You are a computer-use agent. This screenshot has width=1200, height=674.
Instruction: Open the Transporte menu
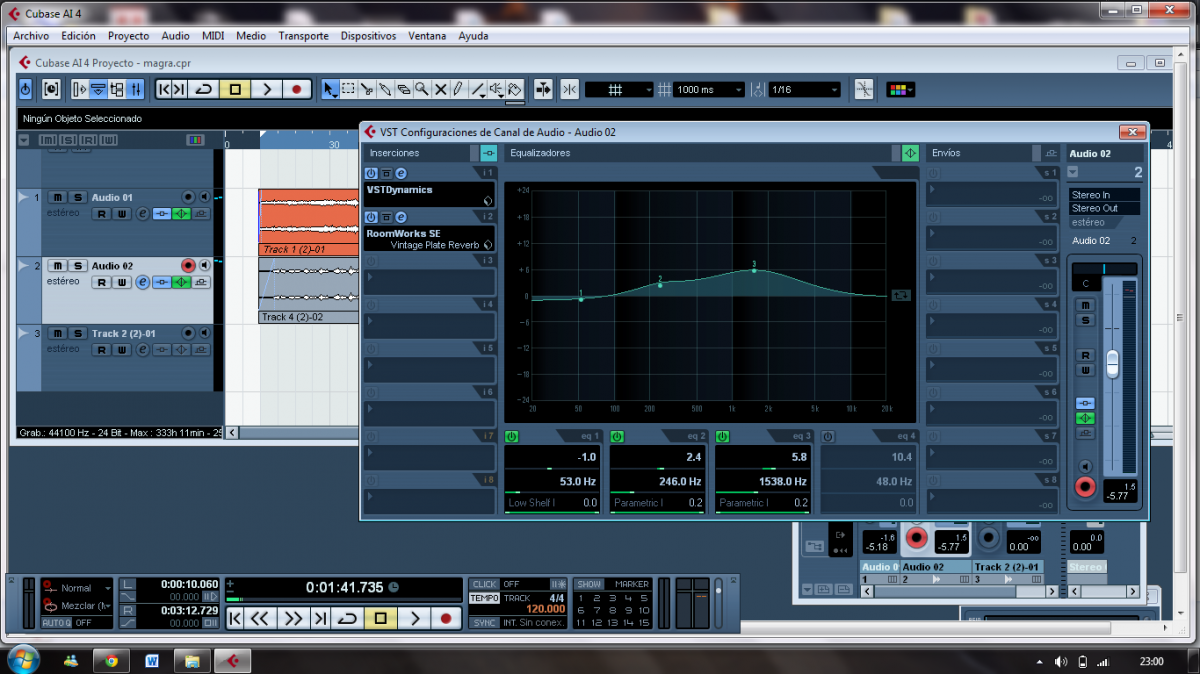click(303, 36)
